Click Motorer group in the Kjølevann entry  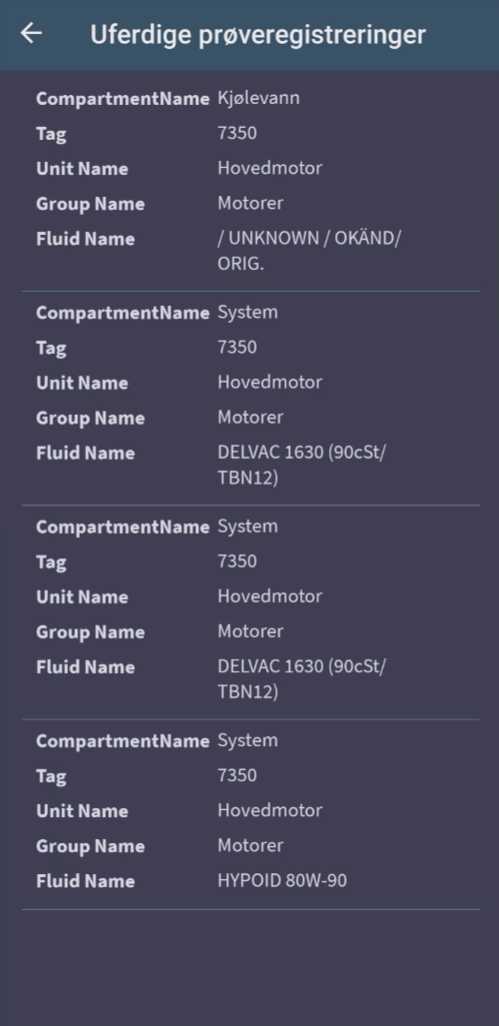250,203
